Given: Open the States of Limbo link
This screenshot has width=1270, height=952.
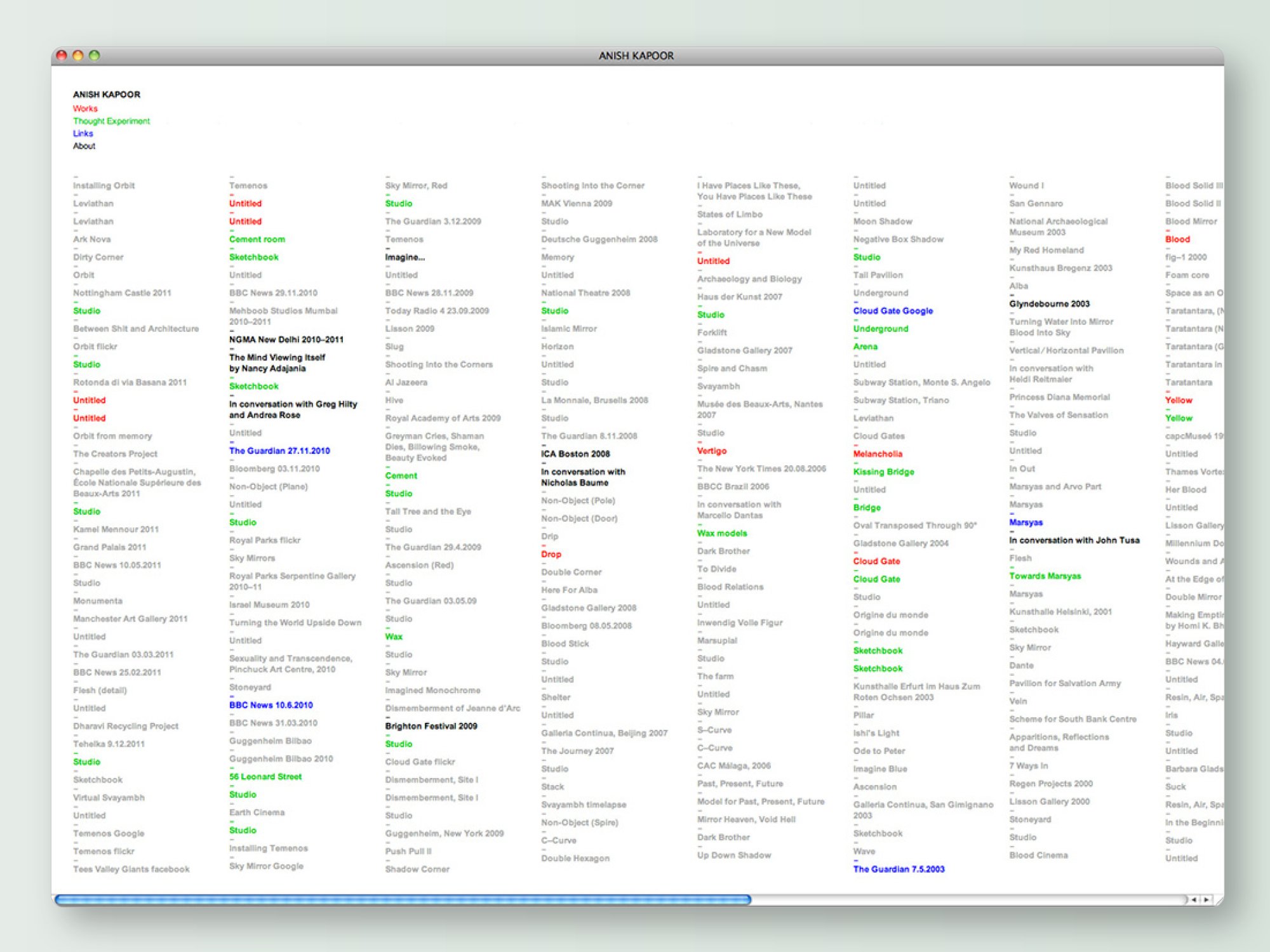Looking at the screenshot, I should click(x=730, y=215).
